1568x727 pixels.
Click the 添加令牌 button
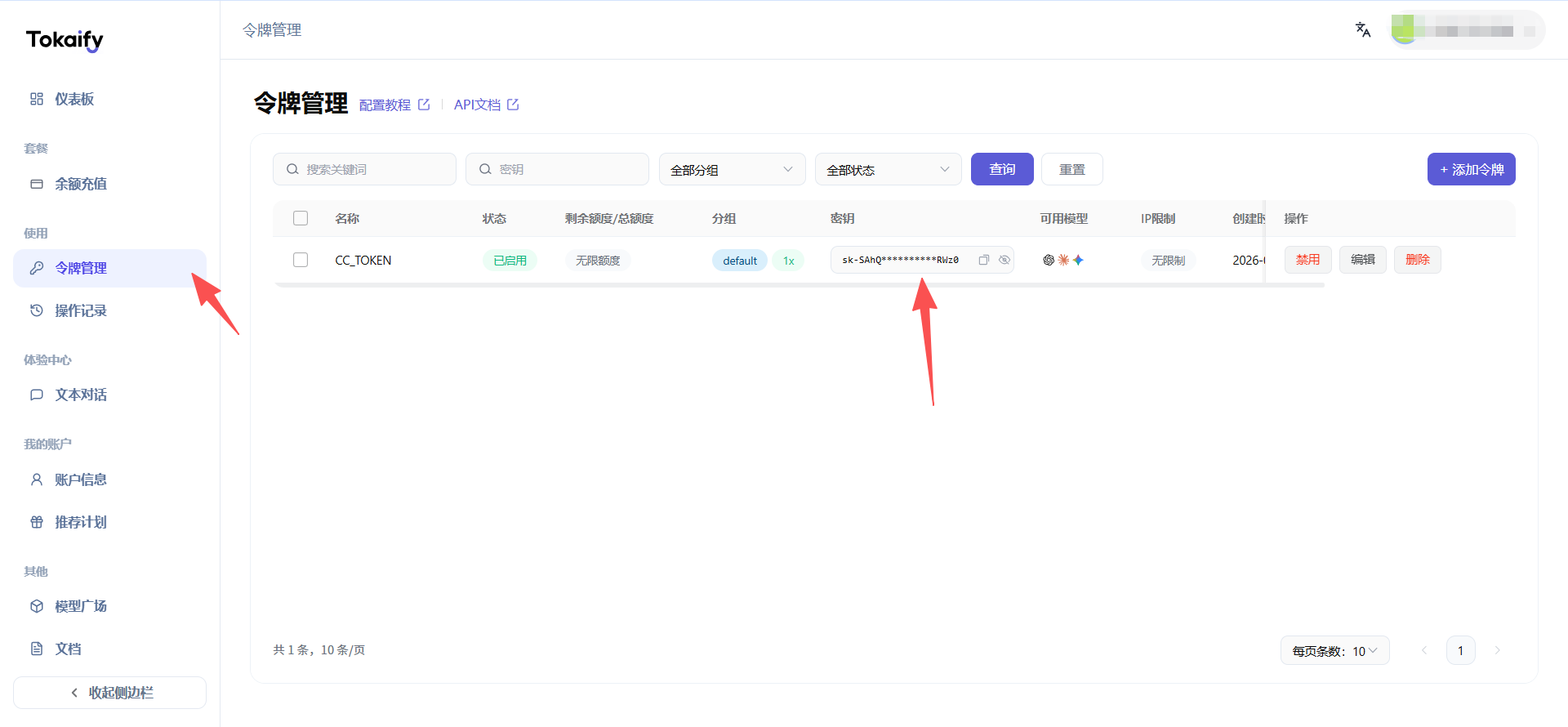[1472, 169]
